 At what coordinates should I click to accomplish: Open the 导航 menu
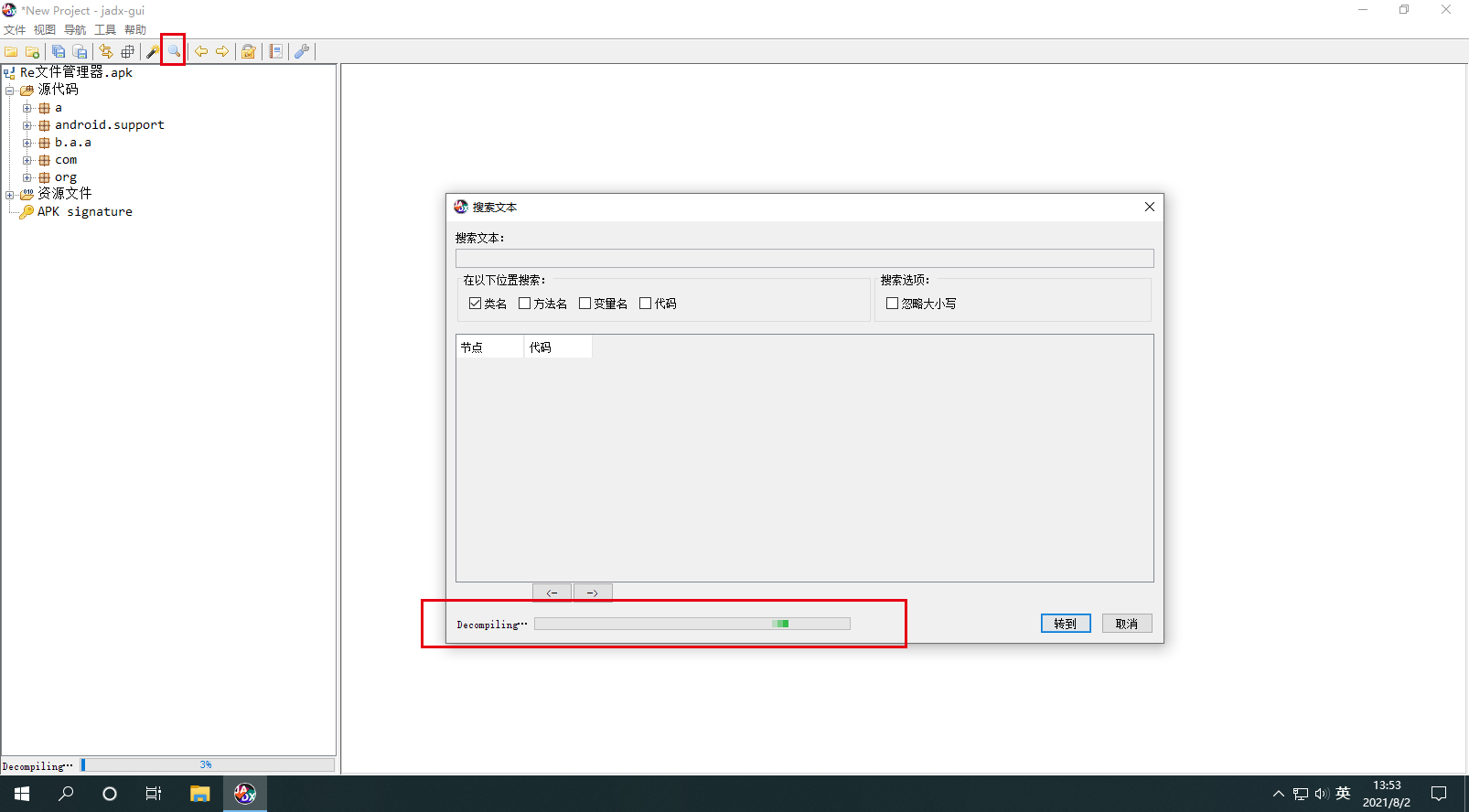click(x=75, y=30)
